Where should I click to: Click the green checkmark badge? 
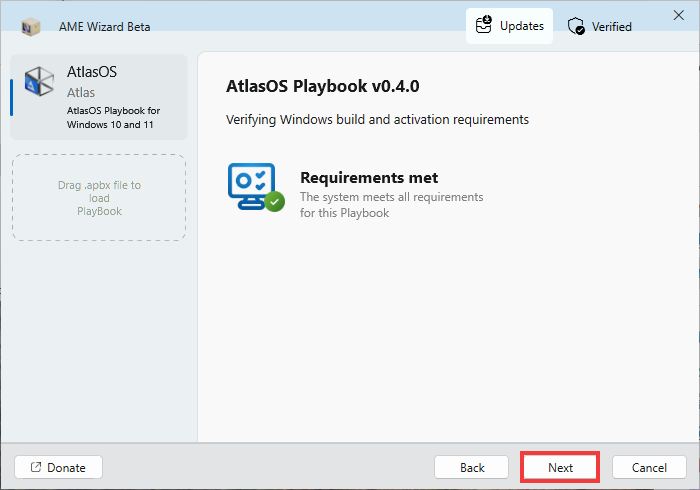click(x=274, y=201)
